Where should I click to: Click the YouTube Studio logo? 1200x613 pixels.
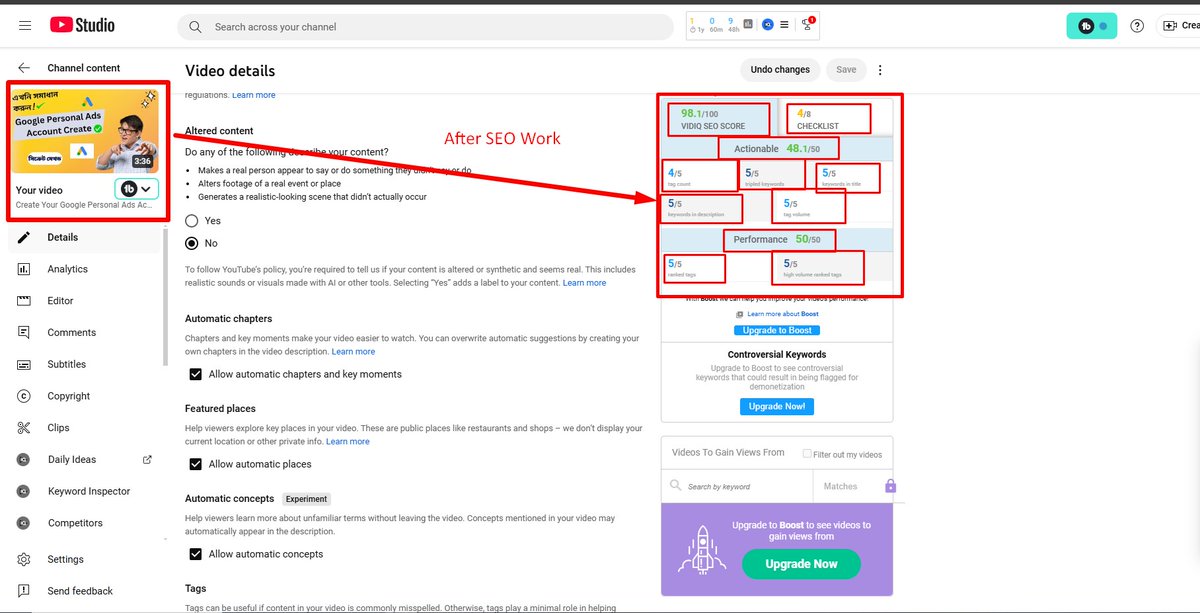pos(82,25)
